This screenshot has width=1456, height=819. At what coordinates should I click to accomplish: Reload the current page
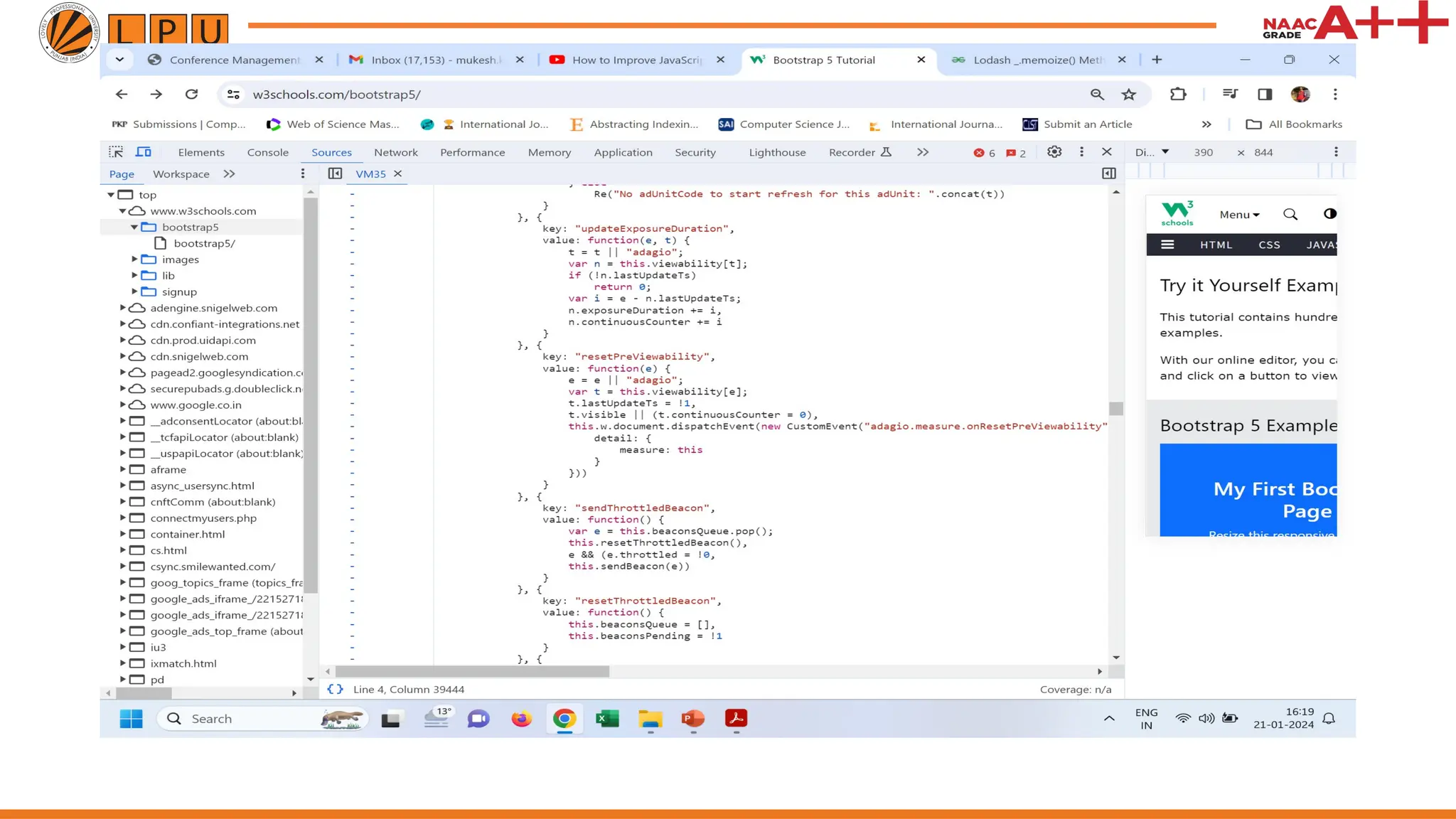point(191,95)
